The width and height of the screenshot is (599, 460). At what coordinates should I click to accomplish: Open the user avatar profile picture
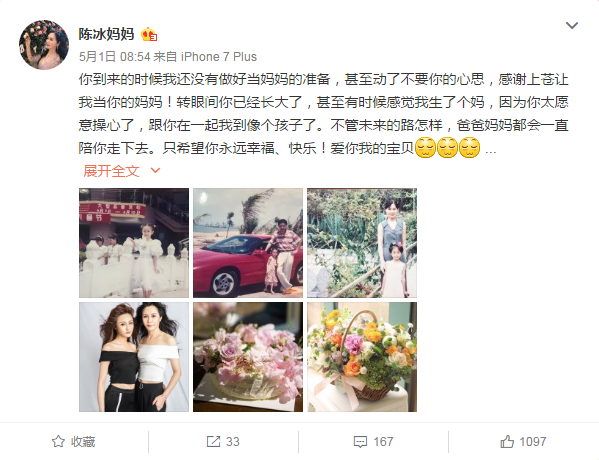click(x=44, y=45)
